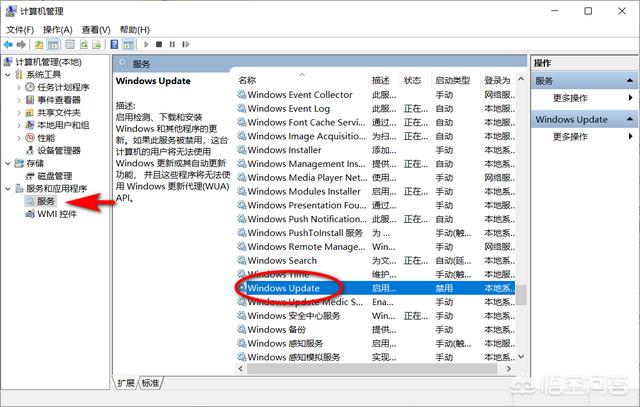The image size is (640, 407).
Task: Click the Windows Search service gear icon
Action: pos(242,260)
